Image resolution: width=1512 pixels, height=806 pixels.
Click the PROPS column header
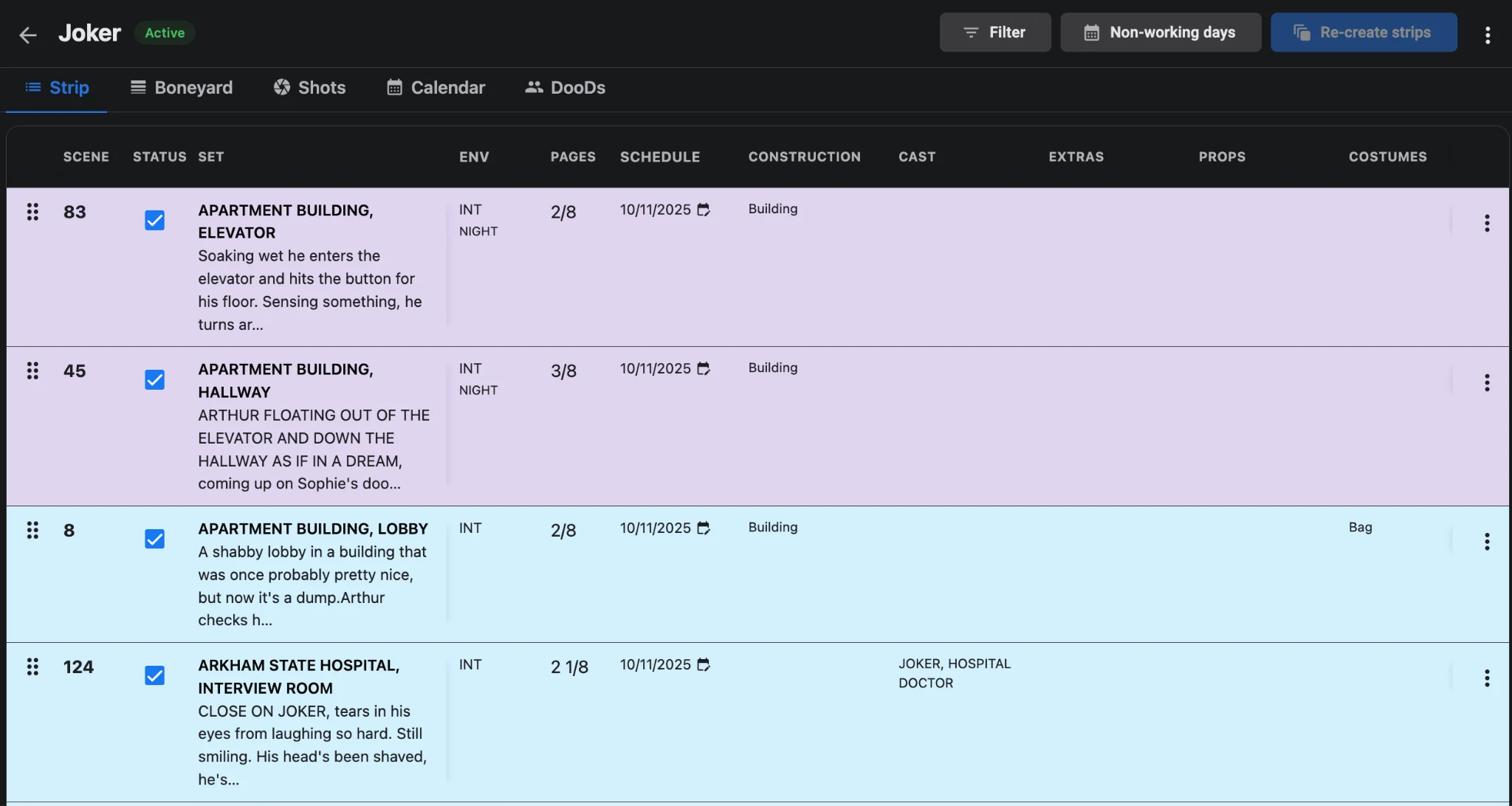point(1222,156)
